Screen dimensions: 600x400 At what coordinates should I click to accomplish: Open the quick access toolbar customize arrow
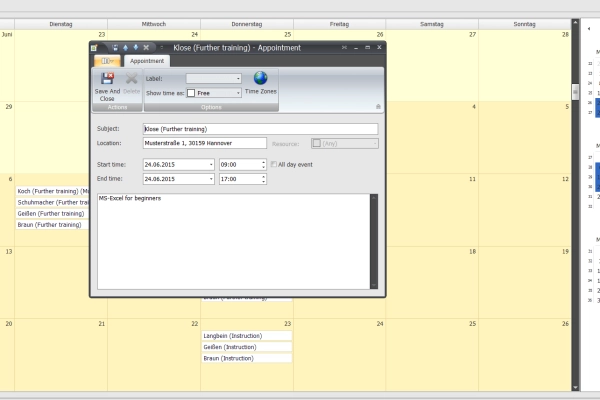point(161,48)
